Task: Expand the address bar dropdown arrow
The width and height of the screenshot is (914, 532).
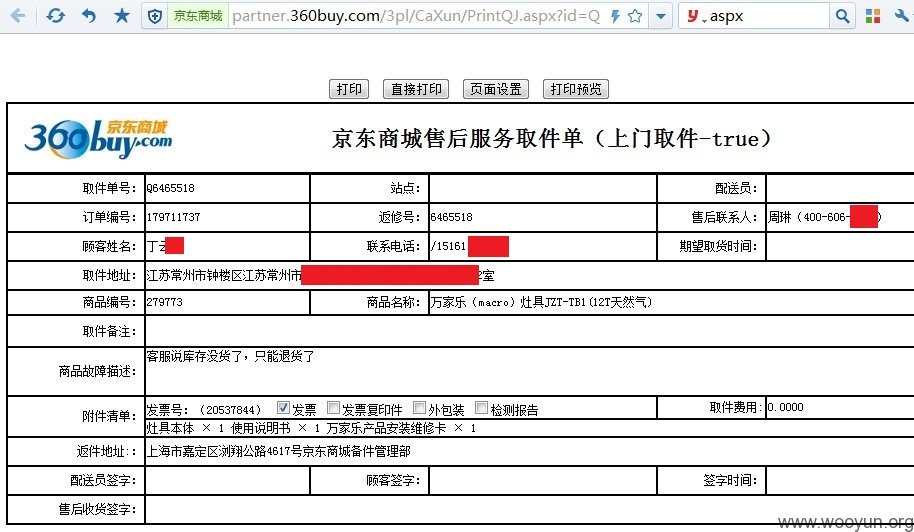Action: tap(660, 16)
